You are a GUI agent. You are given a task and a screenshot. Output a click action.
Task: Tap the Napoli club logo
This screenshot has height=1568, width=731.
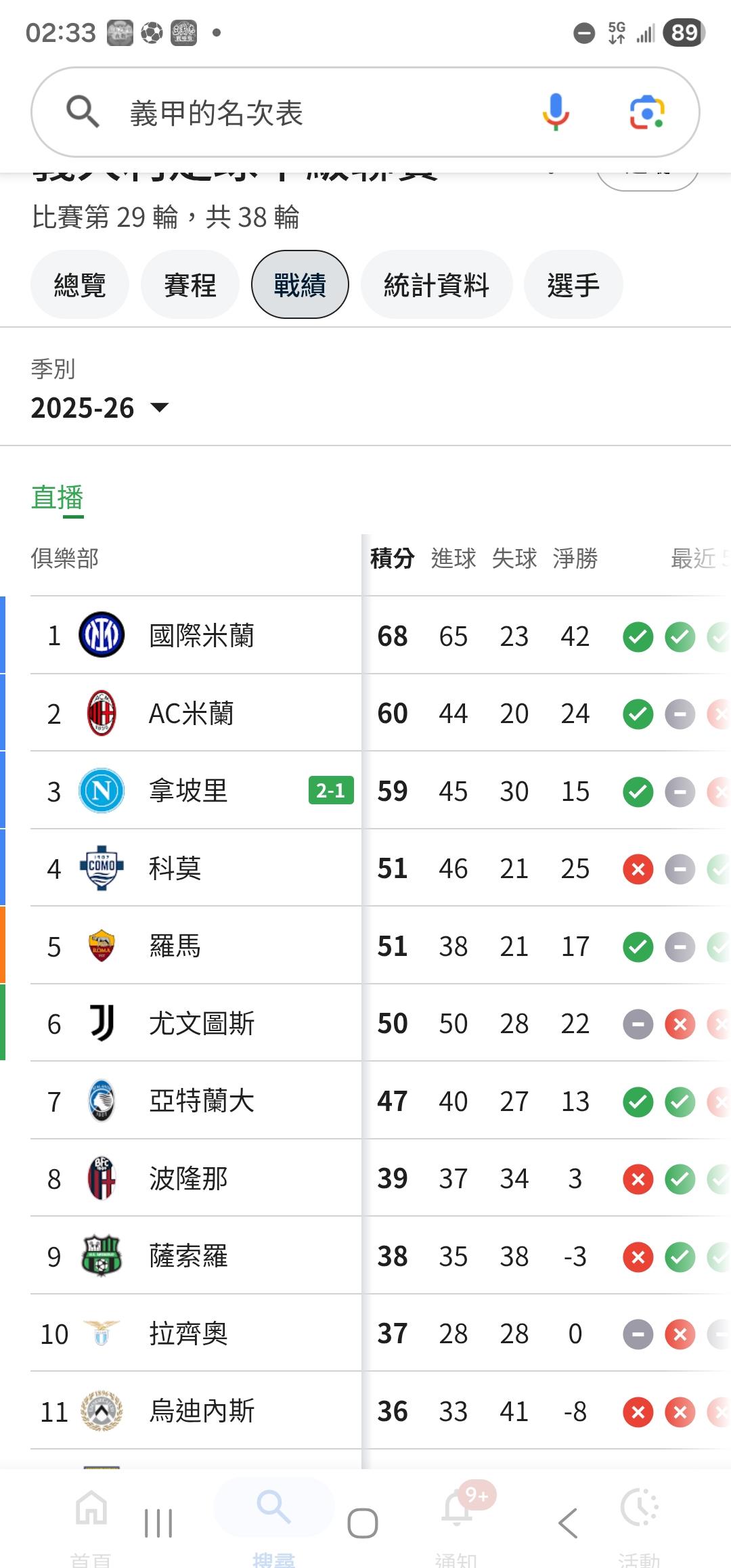click(102, 791)
